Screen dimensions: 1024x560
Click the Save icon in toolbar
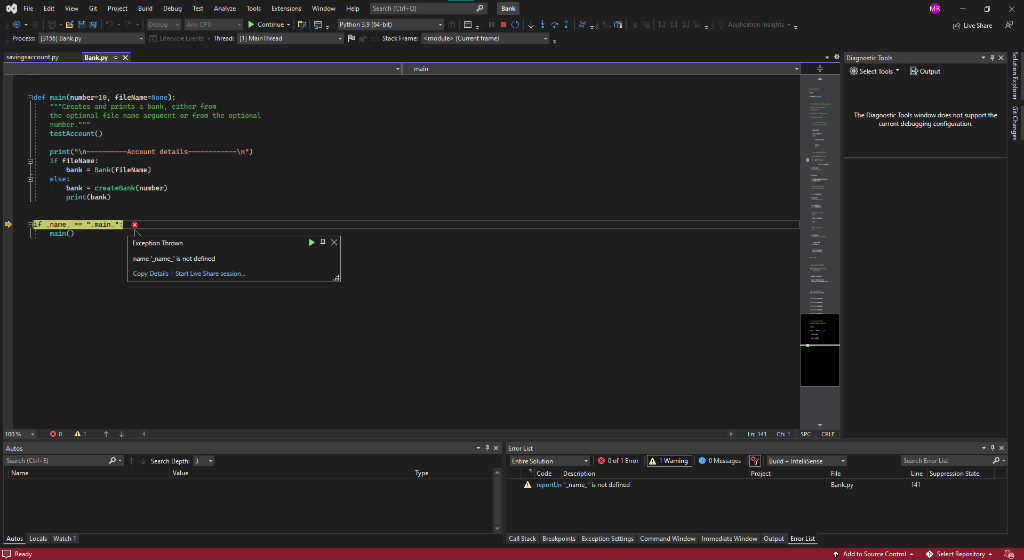82,25
